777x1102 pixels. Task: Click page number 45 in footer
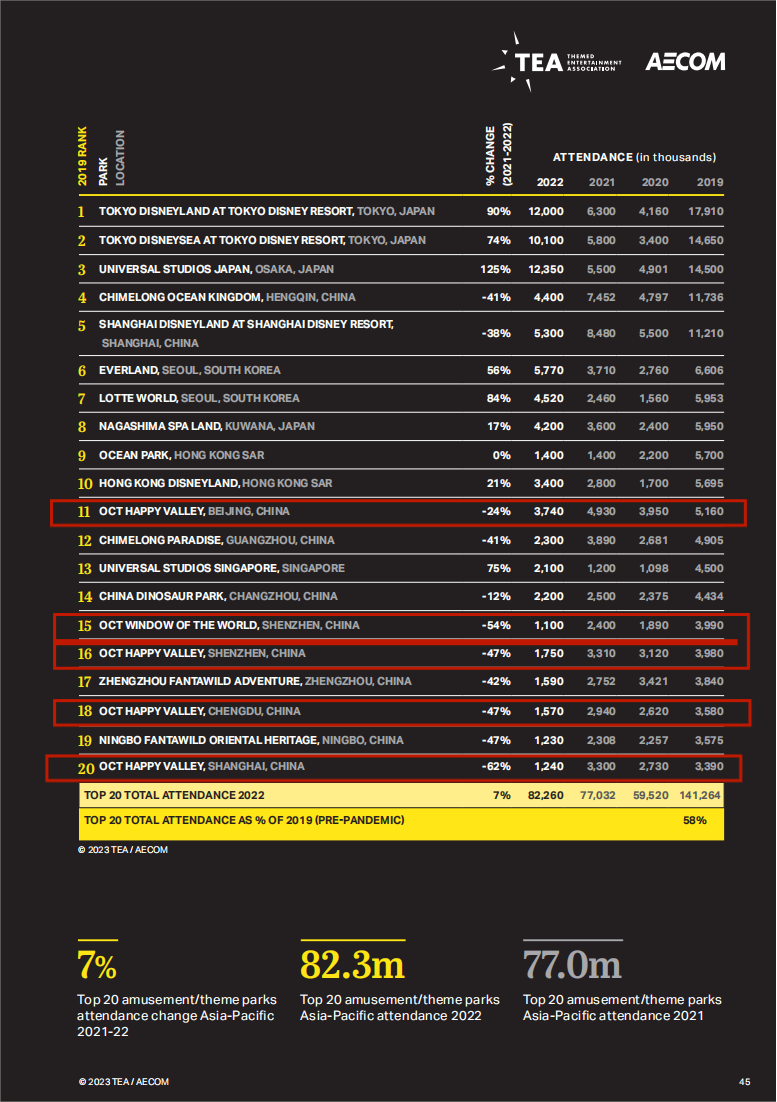(745, 1082)
